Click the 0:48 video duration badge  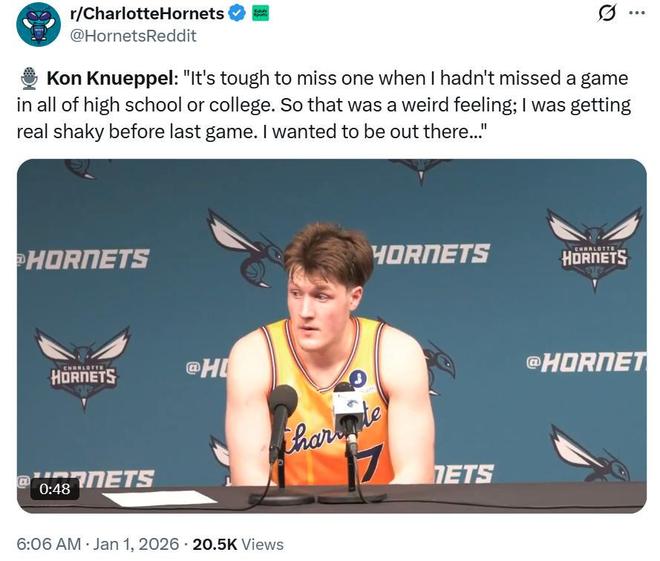(x=56, y=489)
